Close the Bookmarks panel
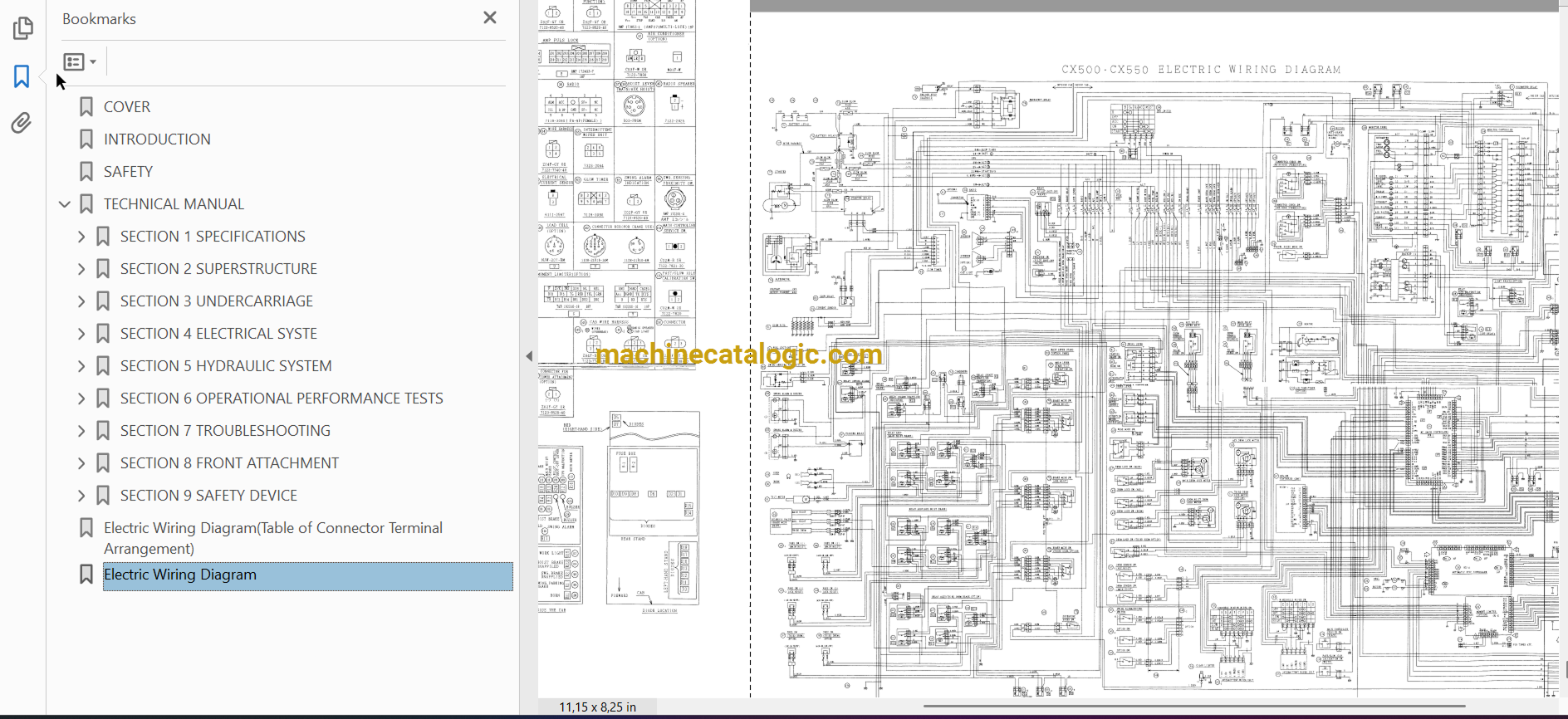The image size is (1568, 719). point(490,17)
